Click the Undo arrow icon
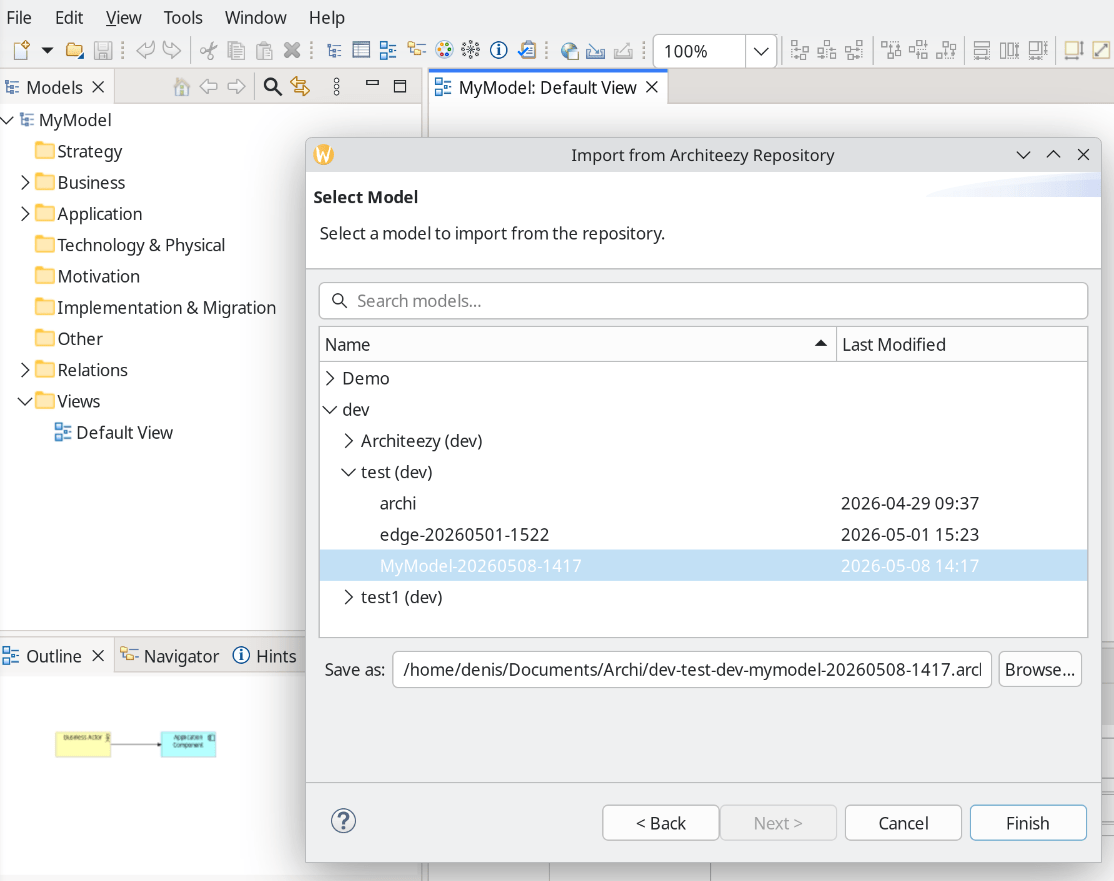Image resolution: width=1114 pixels, height=881 pixels. (x=145, y=50)
